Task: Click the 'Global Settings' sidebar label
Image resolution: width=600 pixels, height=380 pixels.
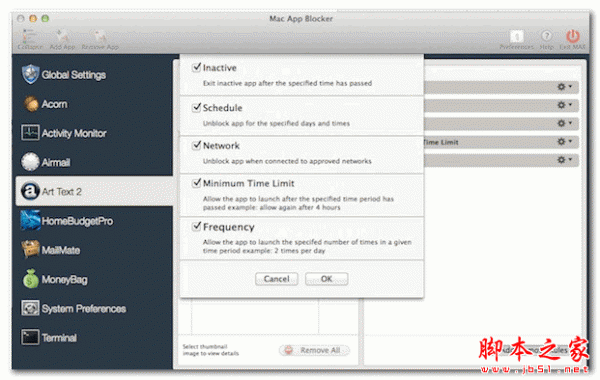Action: (x=73, y=75)
